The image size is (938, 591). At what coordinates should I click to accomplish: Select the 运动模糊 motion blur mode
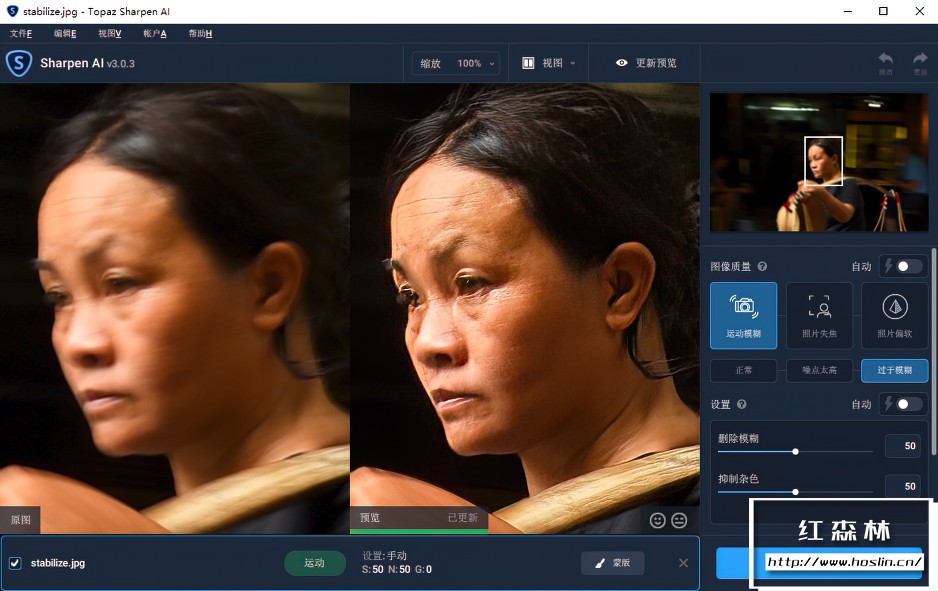click(744, 316)
